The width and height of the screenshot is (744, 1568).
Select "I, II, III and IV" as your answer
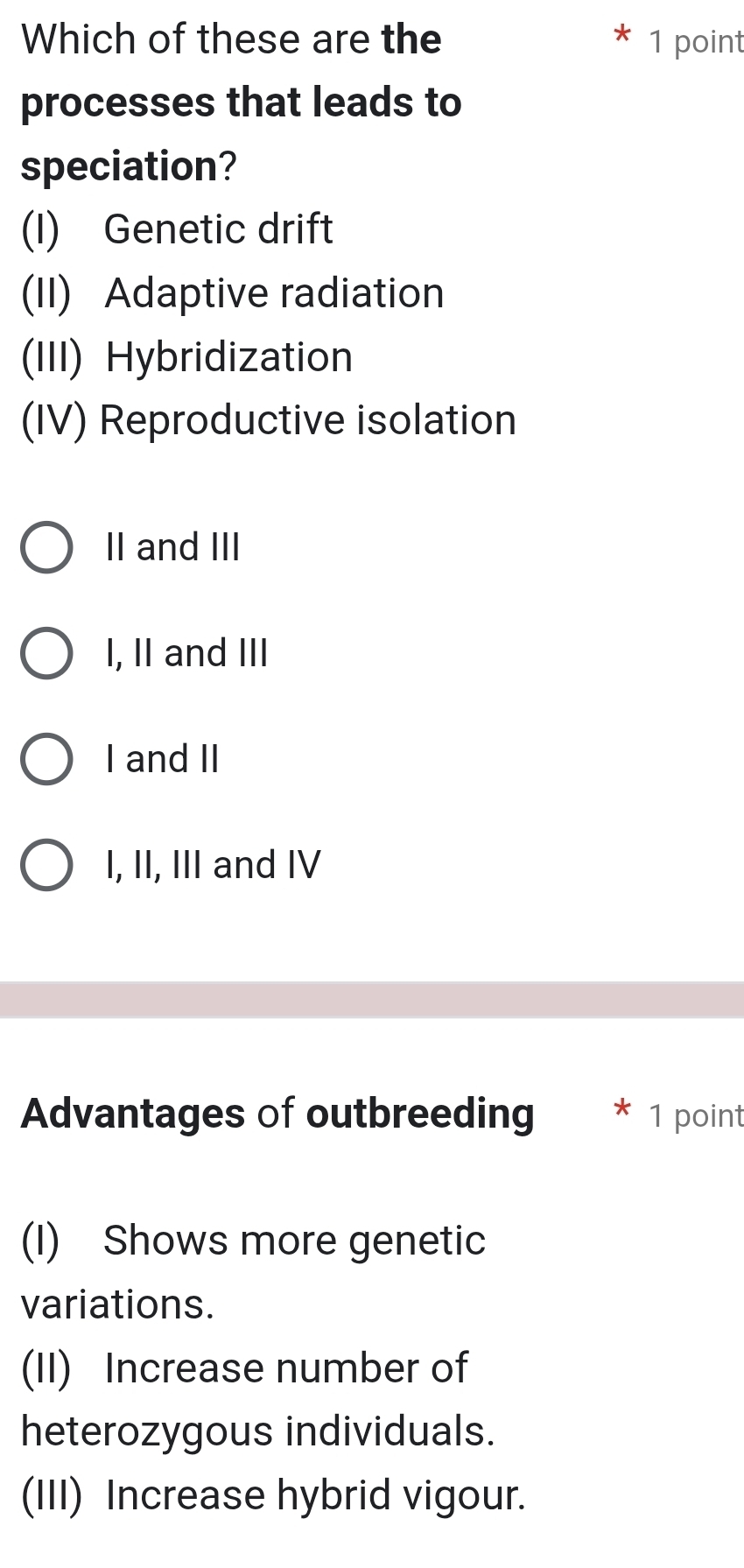(210, 864)
